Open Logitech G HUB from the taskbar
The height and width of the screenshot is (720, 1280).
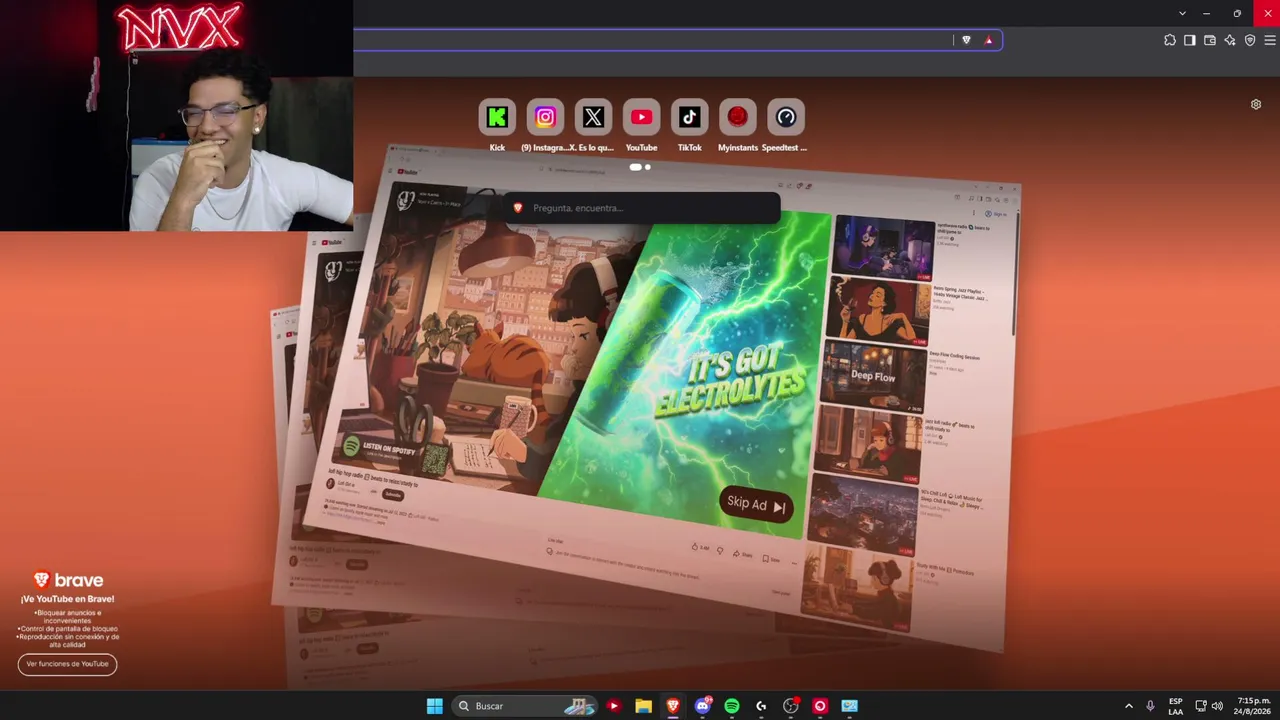(x=761, y=706)
